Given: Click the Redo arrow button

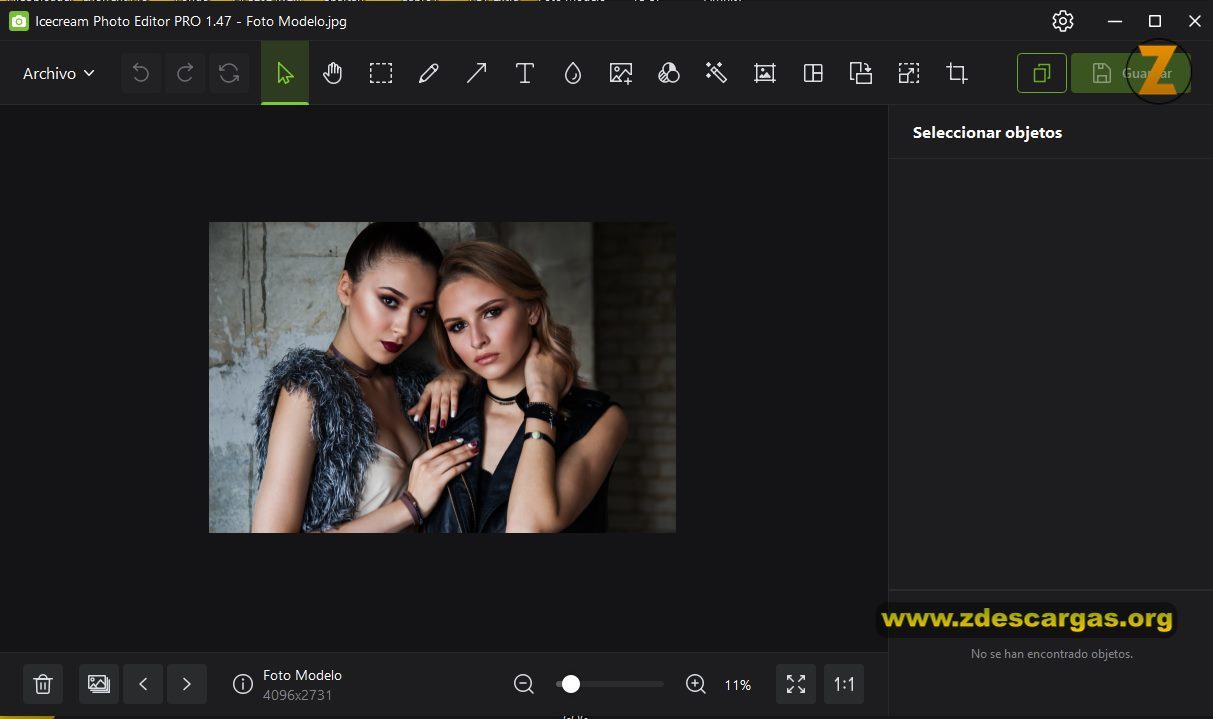Looking at the screenshot, I should click(185, 73).
